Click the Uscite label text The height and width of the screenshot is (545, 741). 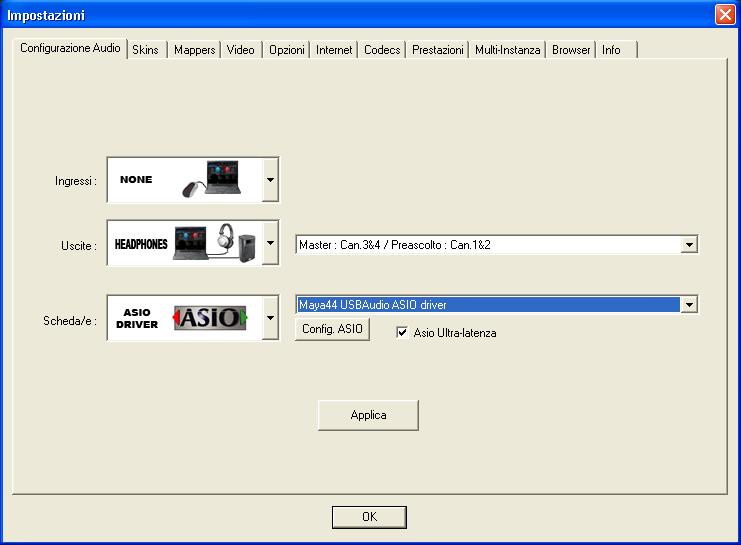(79, 246)
